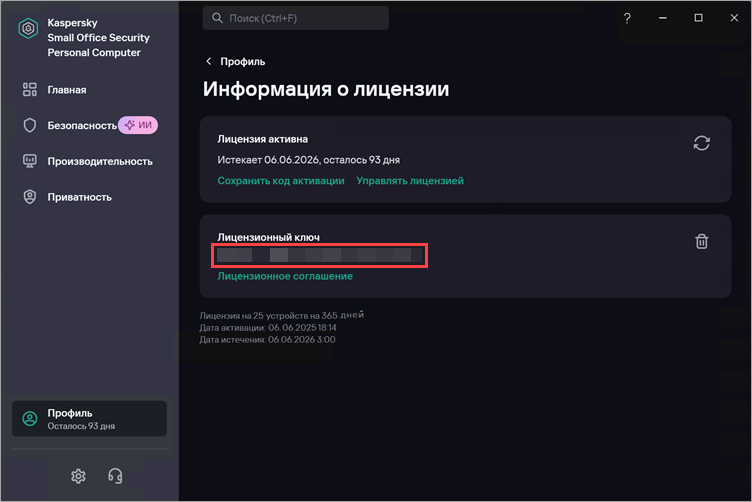The height and width of the screenshot is (502, 752).
Task: Click the text Лицензия активна
Action: (x=262, y=139)
